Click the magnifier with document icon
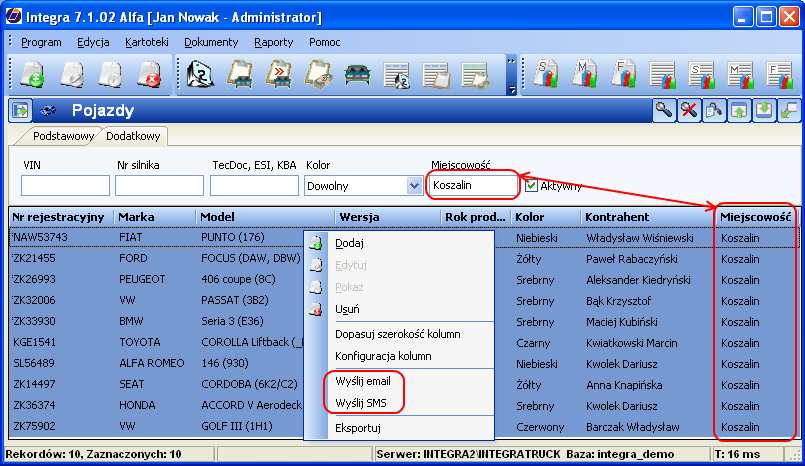805x466 pixels. coord(714,110)
